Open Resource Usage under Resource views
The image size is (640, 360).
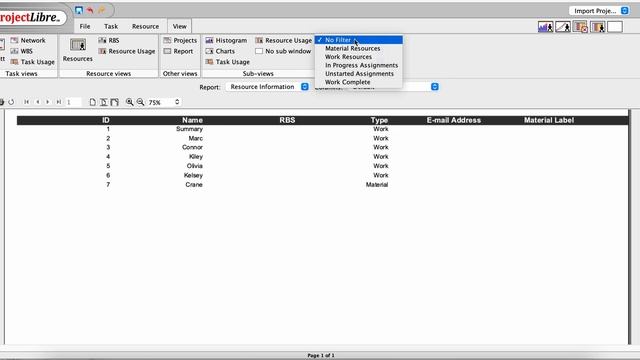(127, 51)
